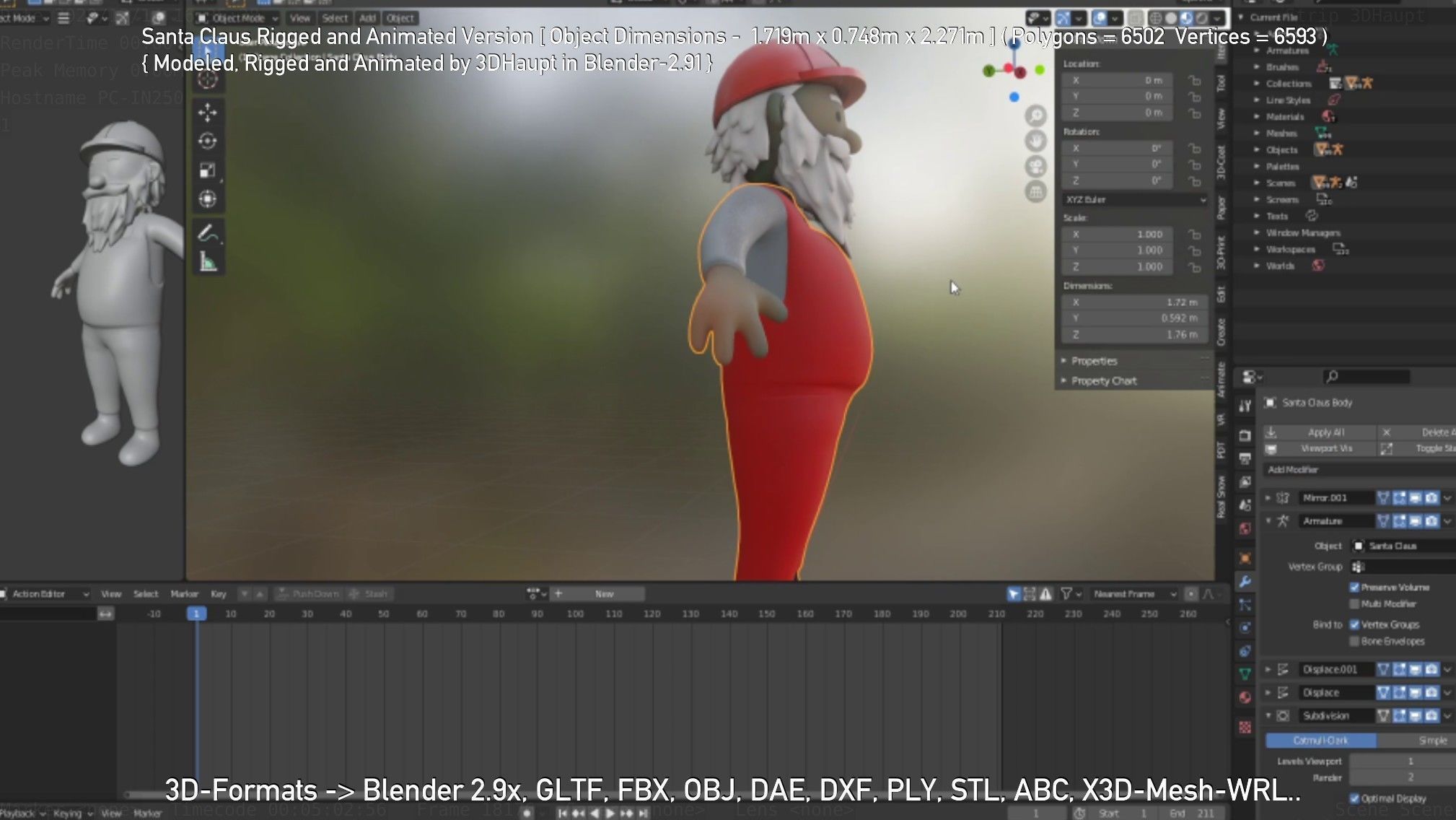The height and width of the screenshot is (820, 1456).
Task: Open the XYZ Euler rotation mode dropdown
Action: click(x=1135, y=200)
